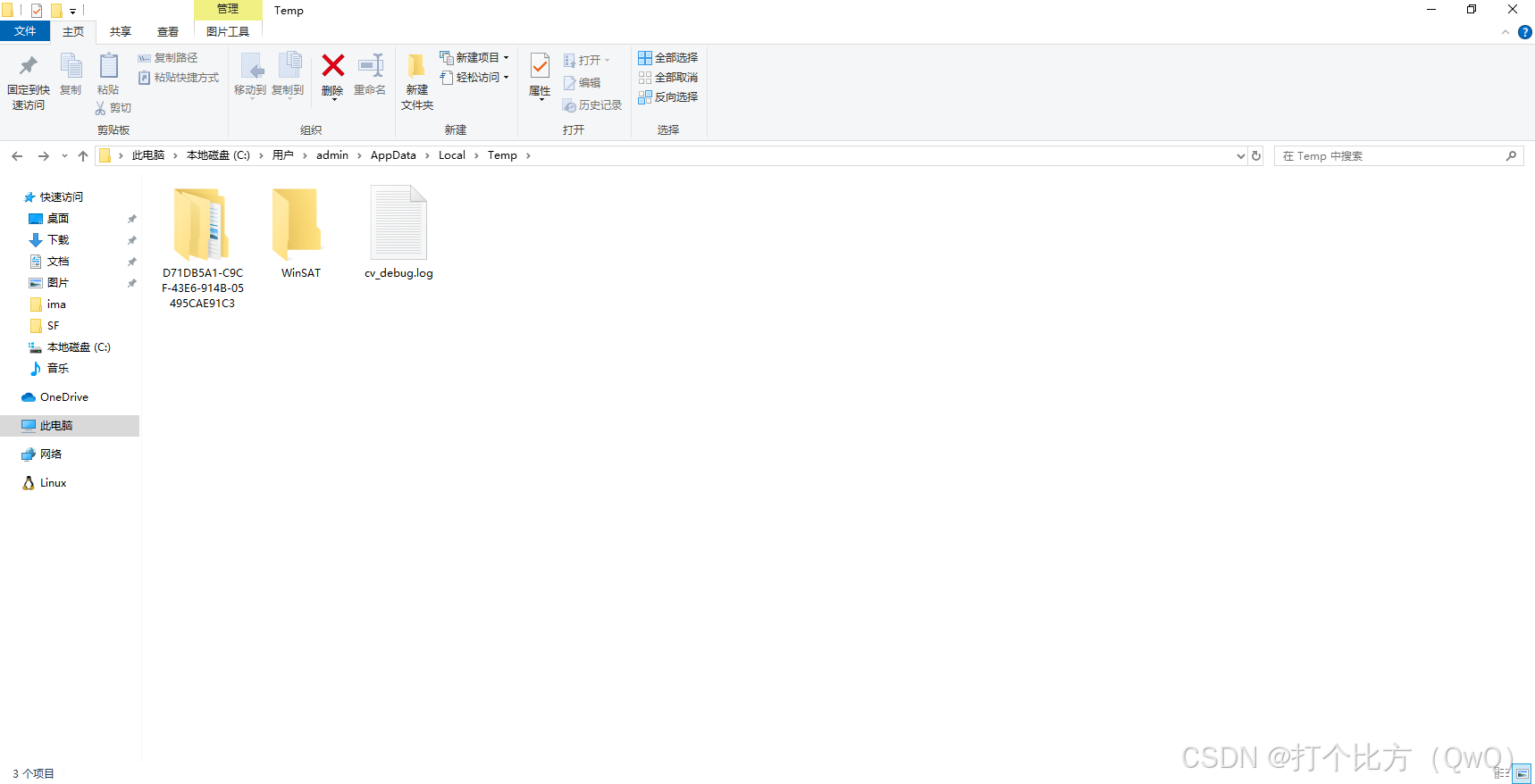This screenshot has height=784, width=1535.
Task: Click Local in the address breadcrumb
Action: [452, 155]
